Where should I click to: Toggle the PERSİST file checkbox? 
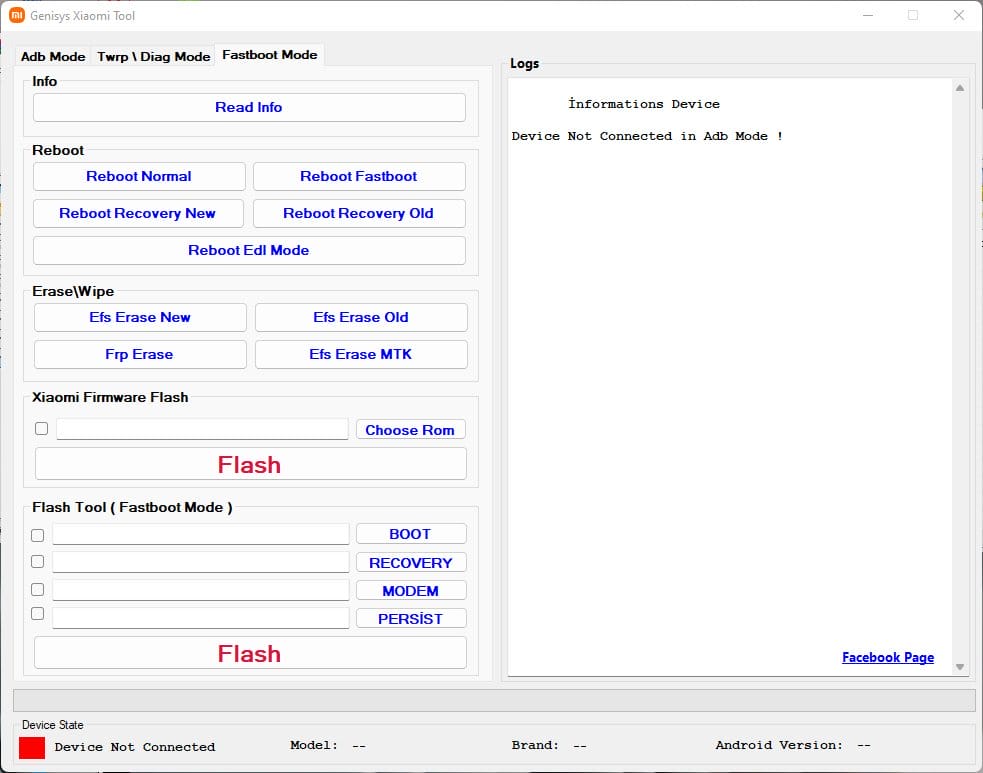click(x=37, y=613)
